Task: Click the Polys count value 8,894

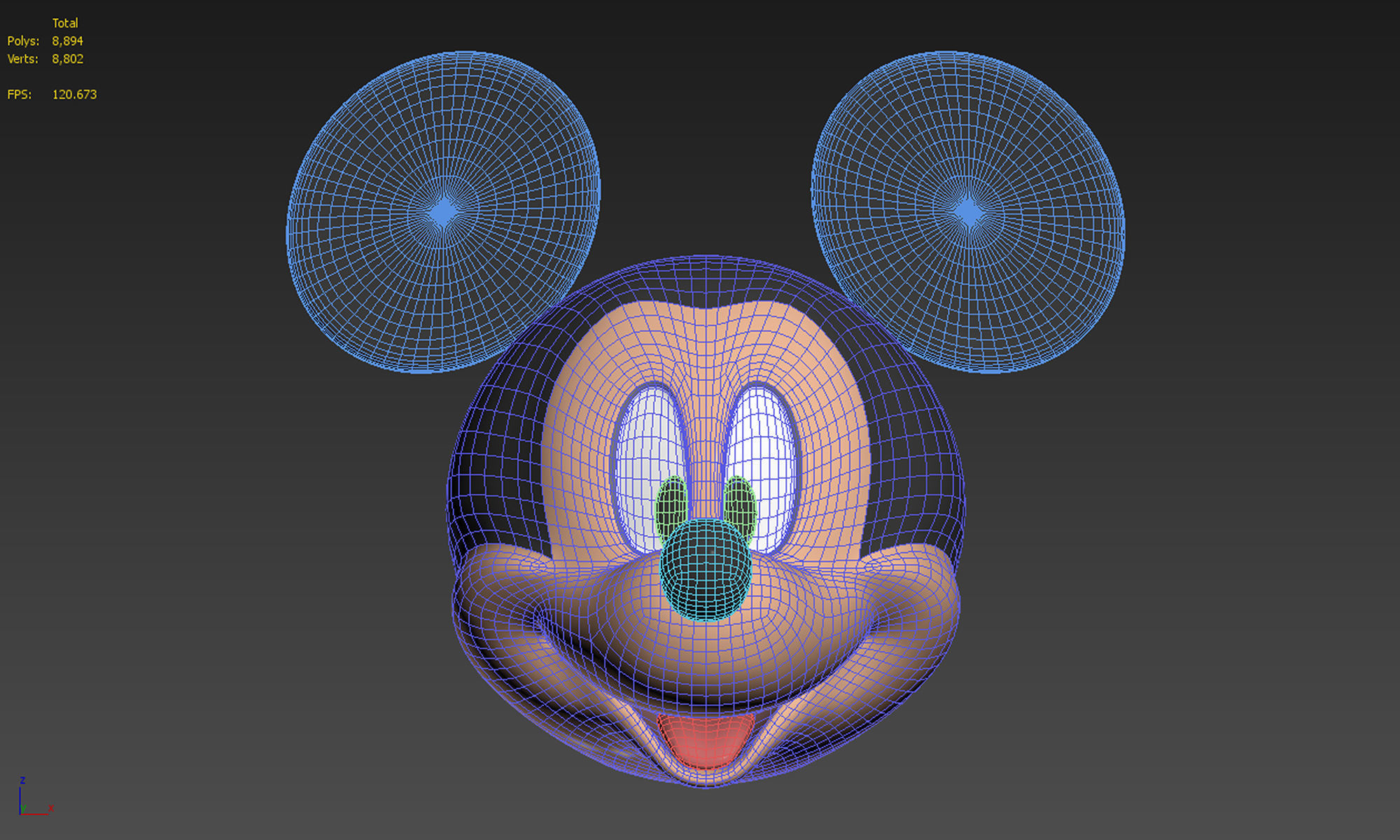Action: click(67, 41)
